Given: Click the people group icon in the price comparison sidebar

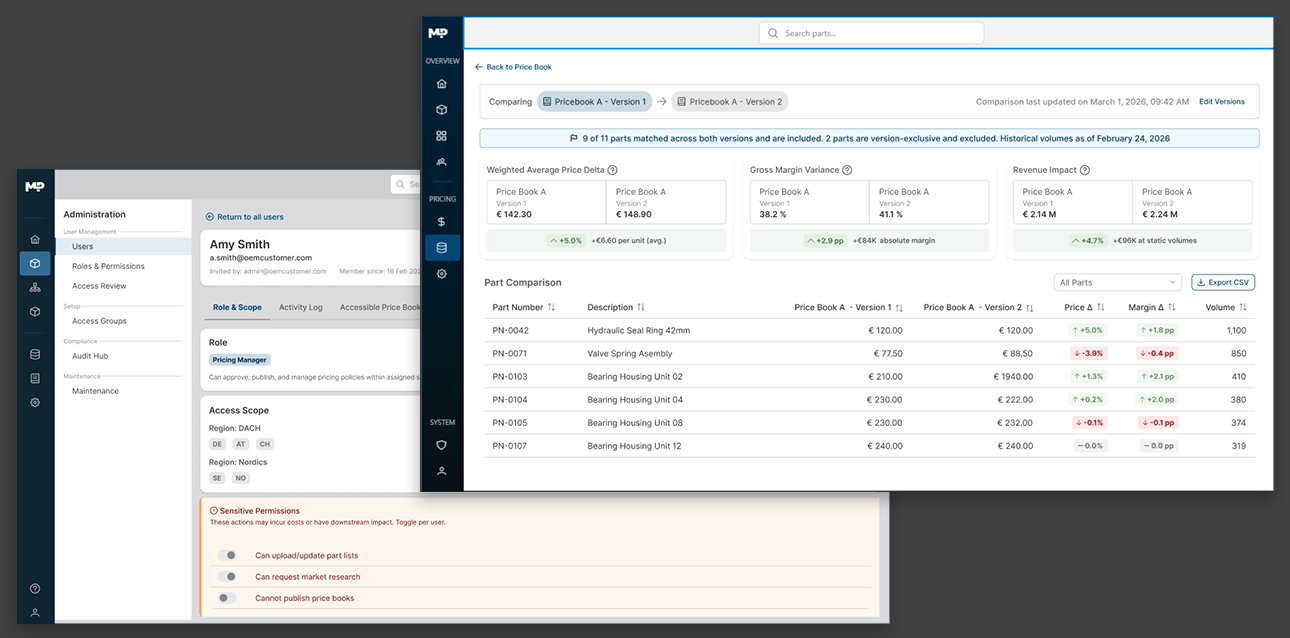Looking at the screenshot, I should pos(442,162).
